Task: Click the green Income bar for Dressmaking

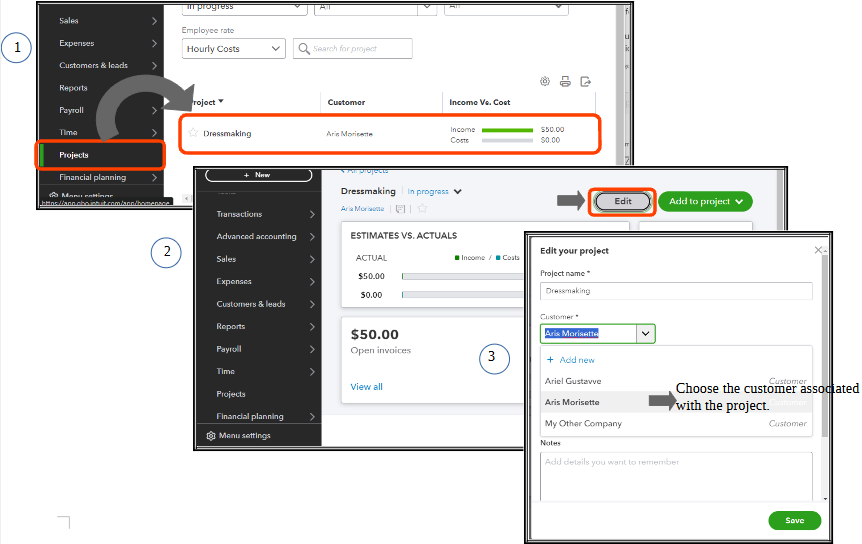Action: [x=507, y=130]
